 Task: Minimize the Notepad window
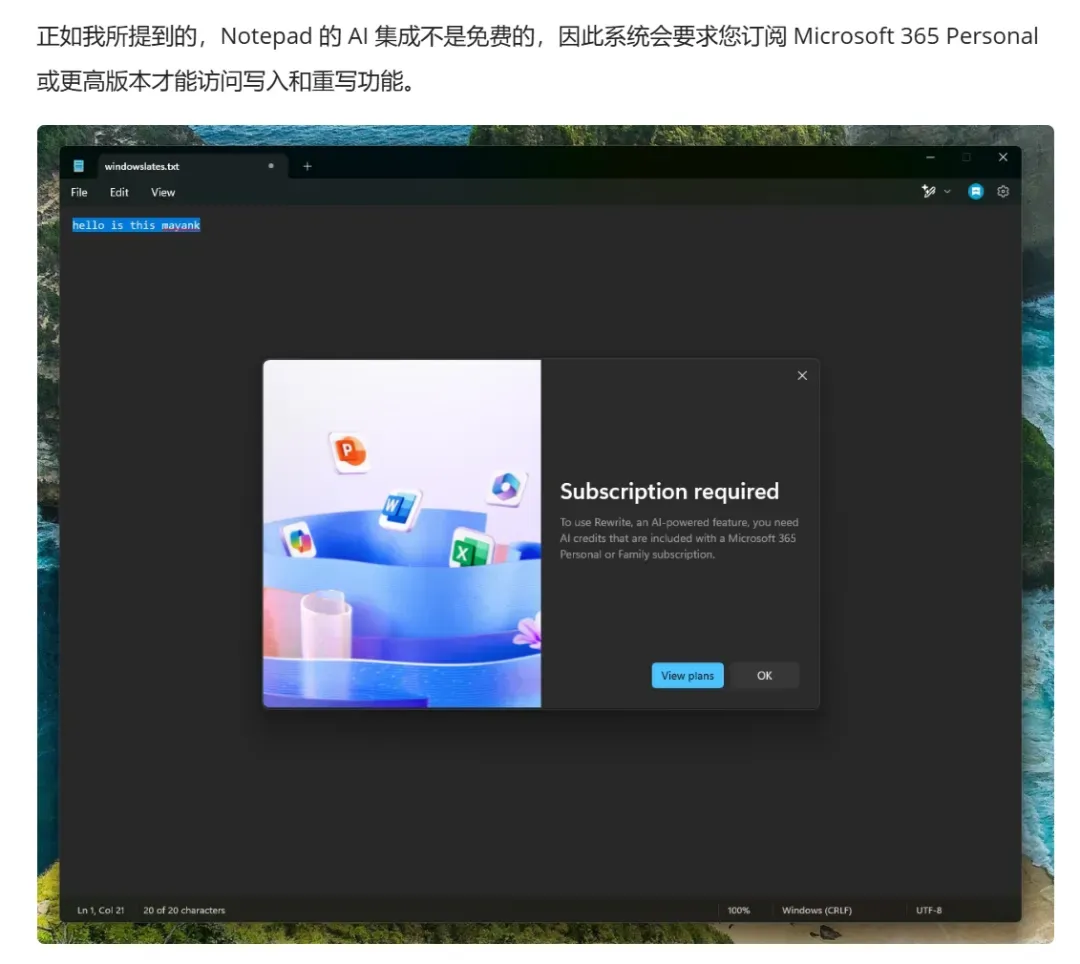click(x=931, y=157)
